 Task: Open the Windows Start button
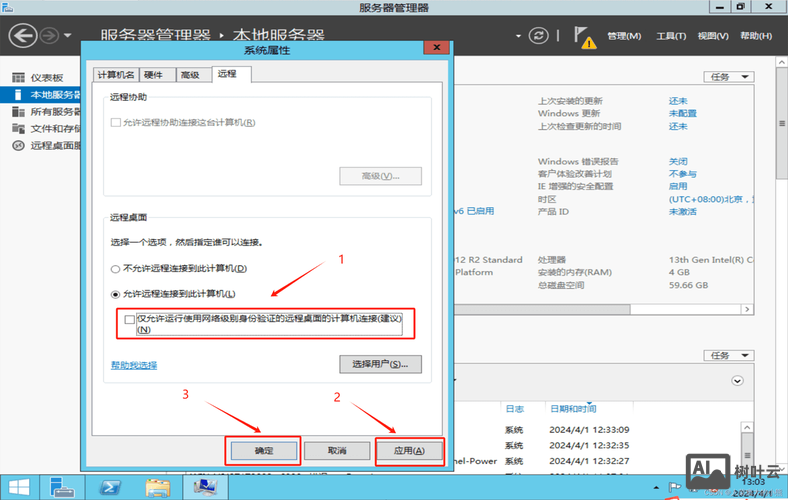point(18,487)
